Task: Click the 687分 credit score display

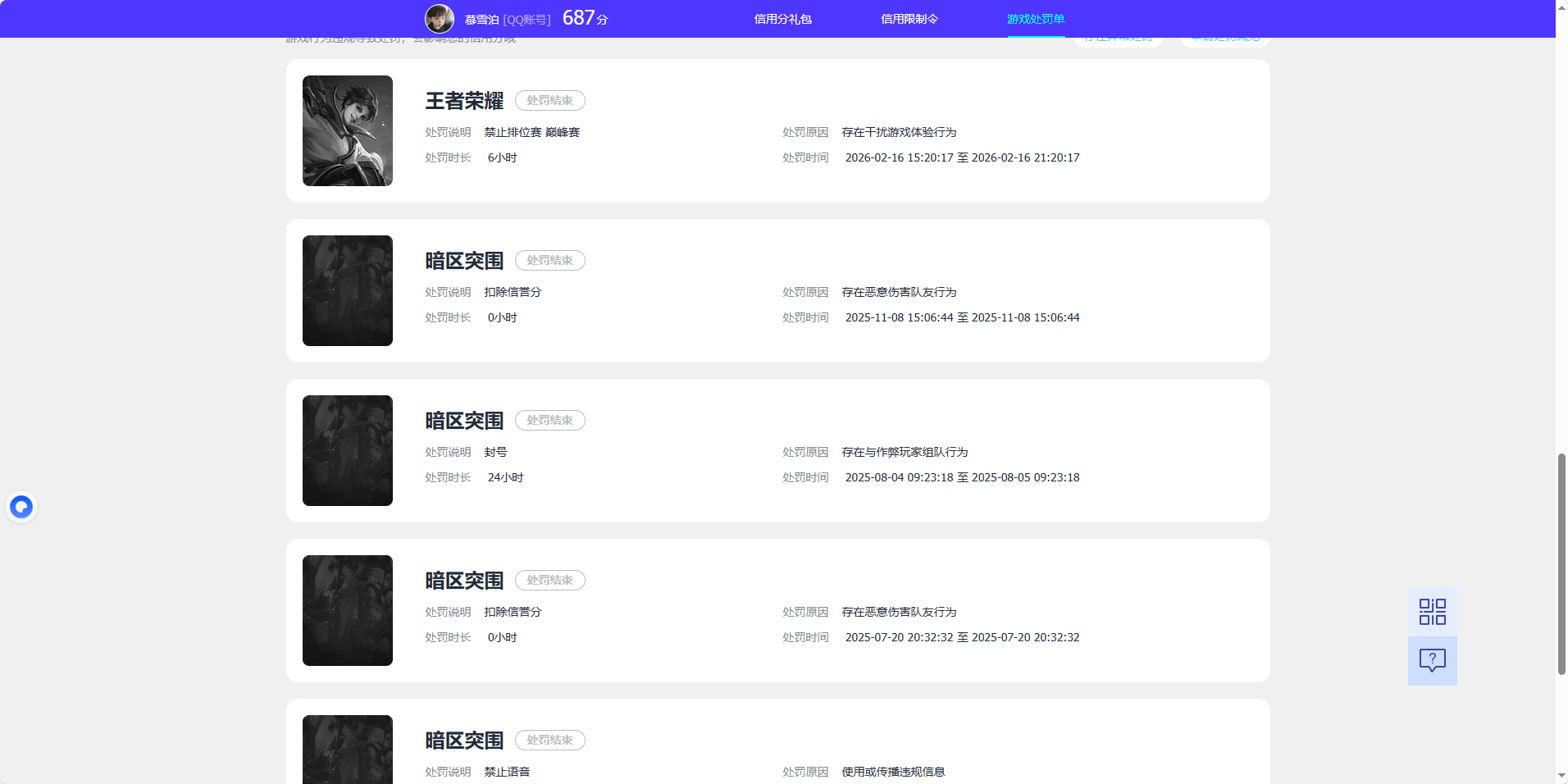Action: point(586,17)
